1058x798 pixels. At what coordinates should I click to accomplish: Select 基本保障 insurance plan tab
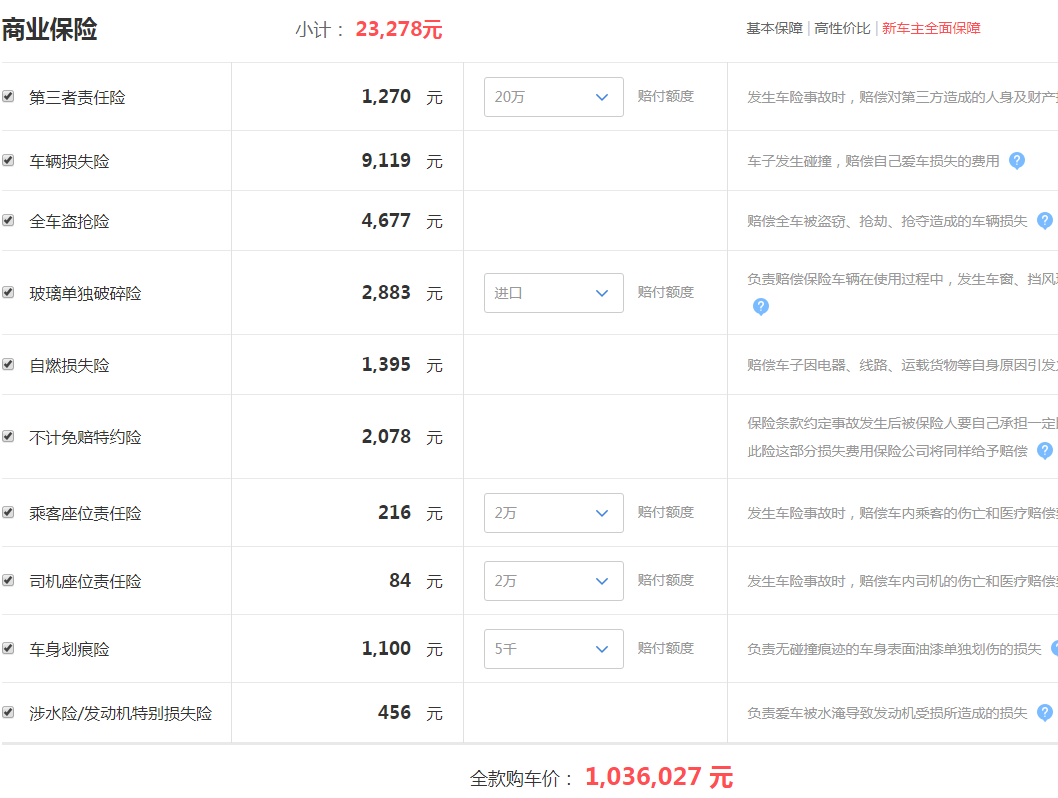point(774,28)
